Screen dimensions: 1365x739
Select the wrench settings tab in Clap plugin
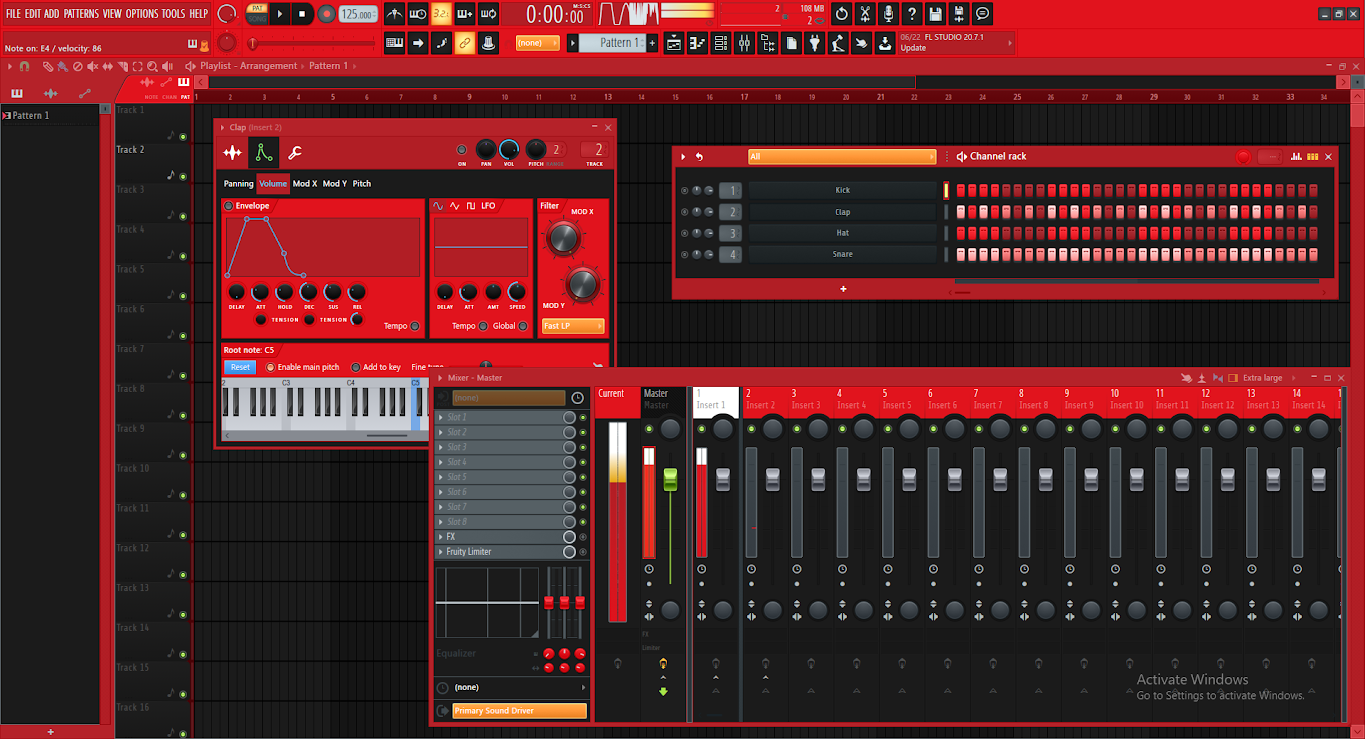click(296, 152)
